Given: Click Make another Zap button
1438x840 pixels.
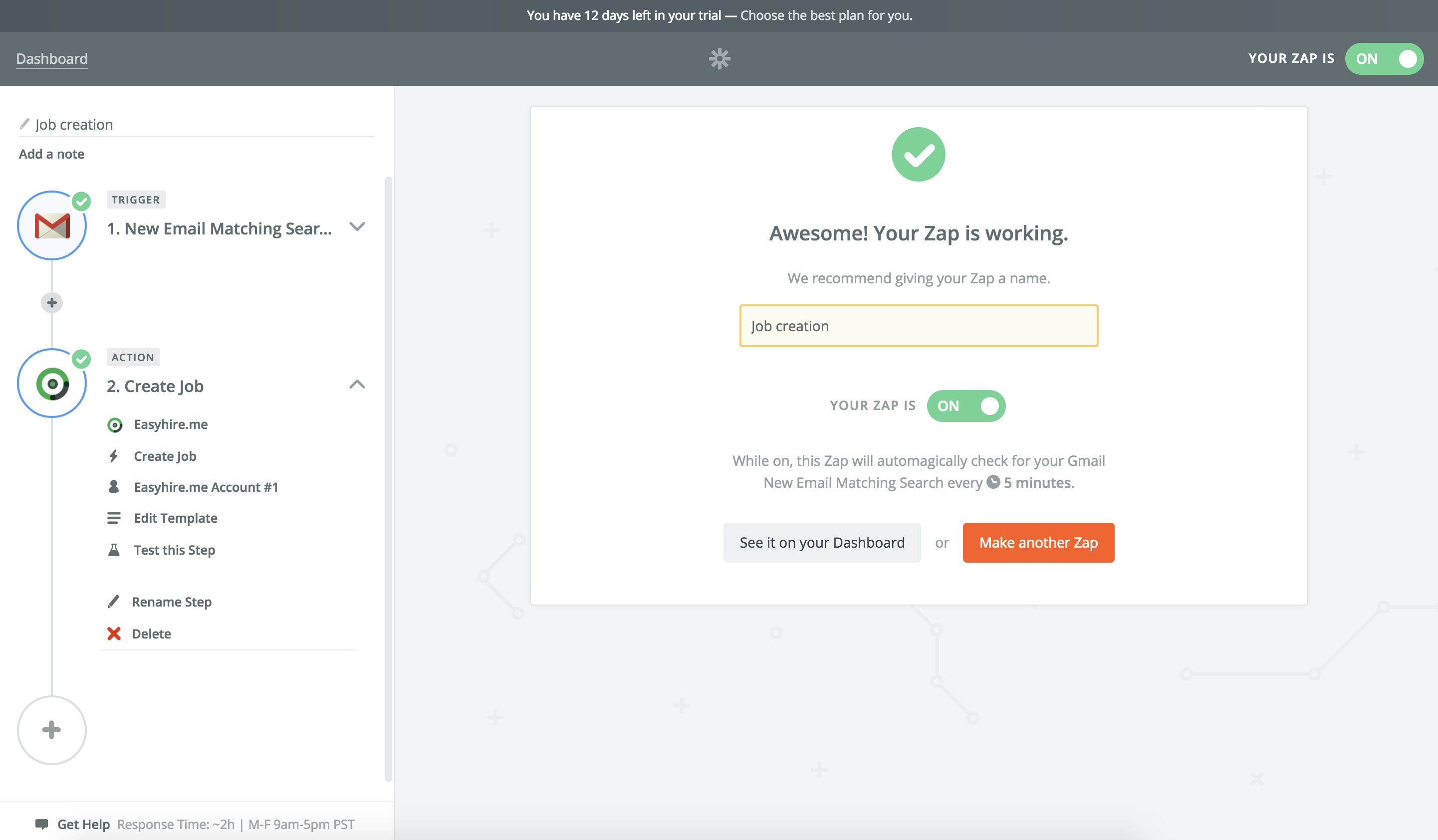Looking at the screenshot, I should [x=1038, y=542].
